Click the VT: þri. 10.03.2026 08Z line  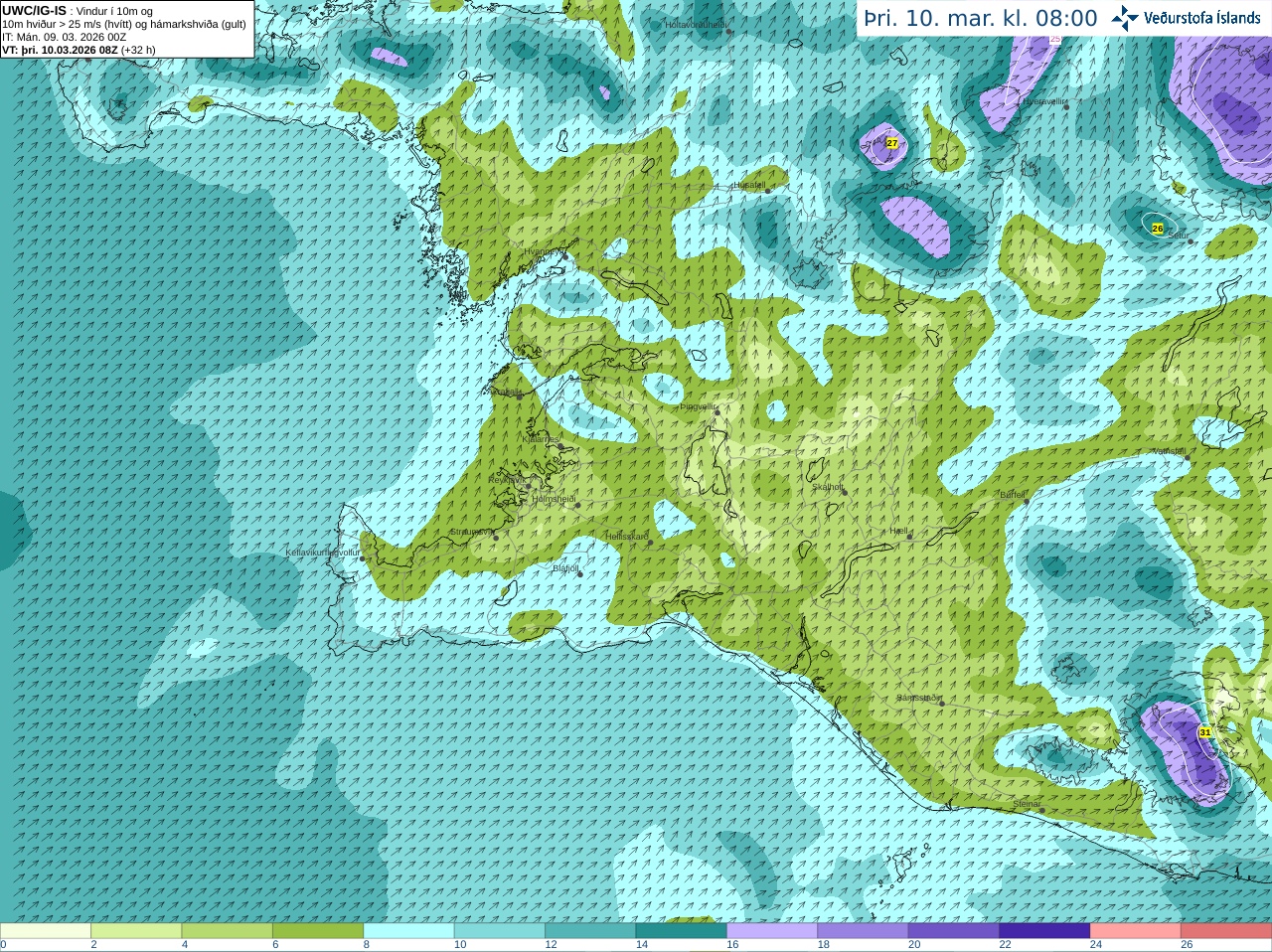79,50
